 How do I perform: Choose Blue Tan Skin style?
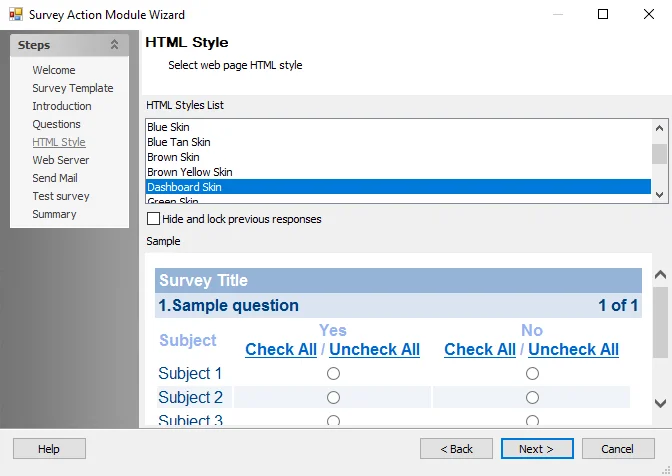398,142
